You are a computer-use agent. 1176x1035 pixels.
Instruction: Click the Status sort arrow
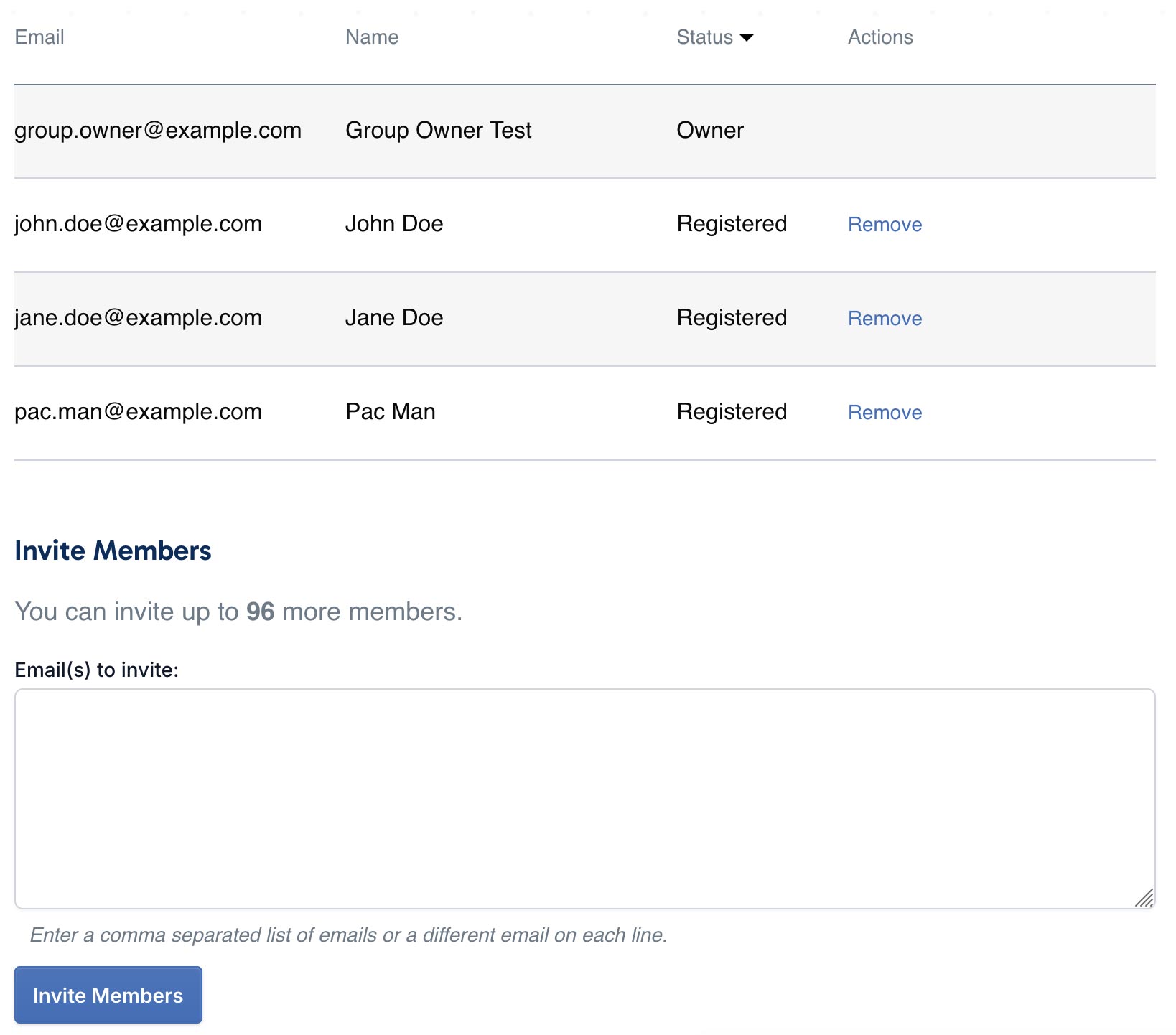point(747,38)
